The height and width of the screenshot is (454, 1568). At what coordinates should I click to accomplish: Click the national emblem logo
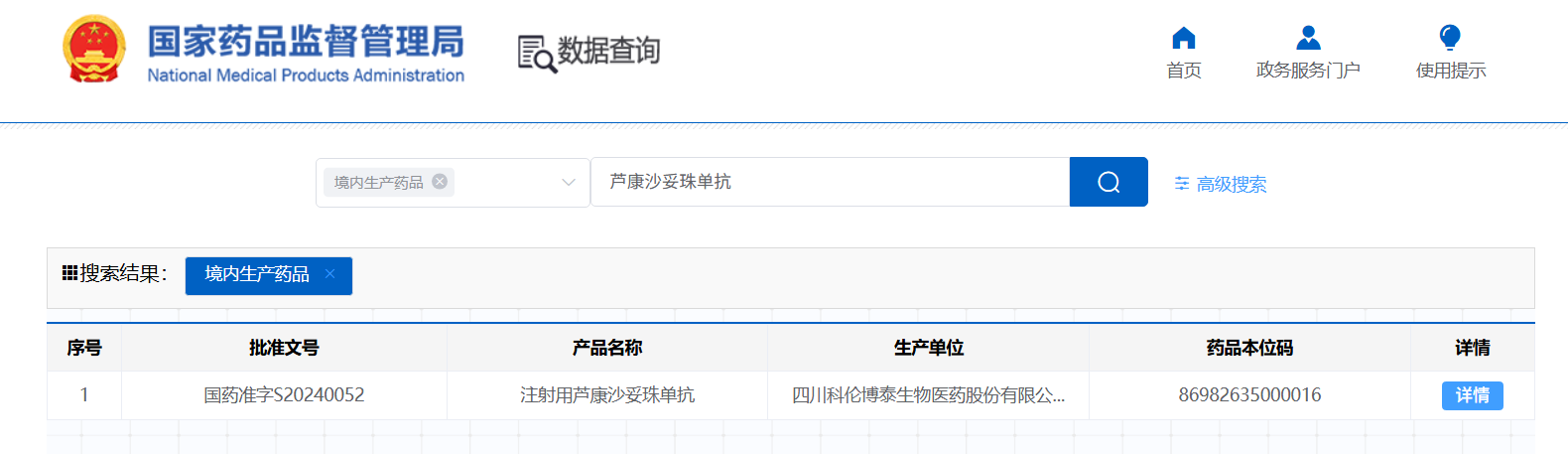click(x=94, y=49)
